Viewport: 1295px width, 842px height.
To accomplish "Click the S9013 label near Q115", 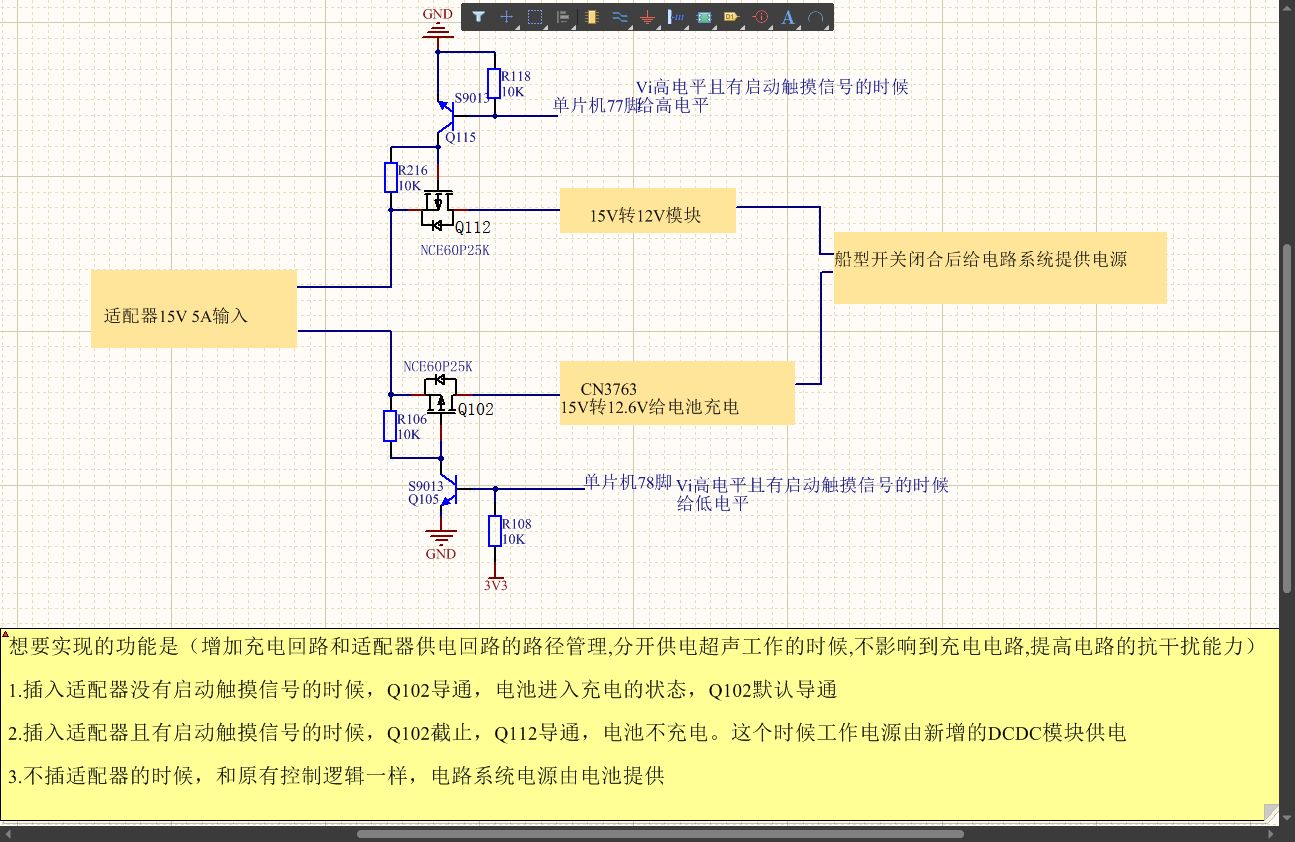I will (x=472, y=98).
